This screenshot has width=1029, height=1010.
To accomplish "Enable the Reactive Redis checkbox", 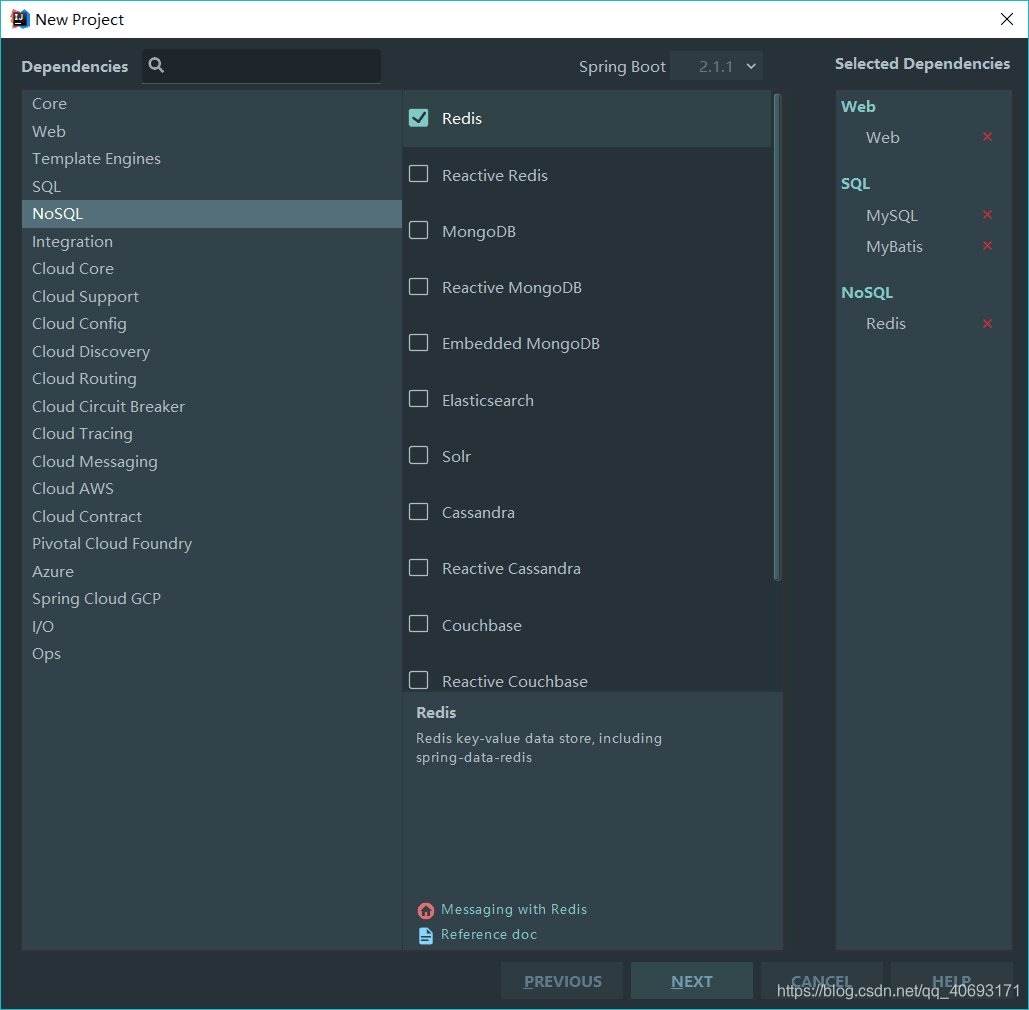I will (419, 174).
